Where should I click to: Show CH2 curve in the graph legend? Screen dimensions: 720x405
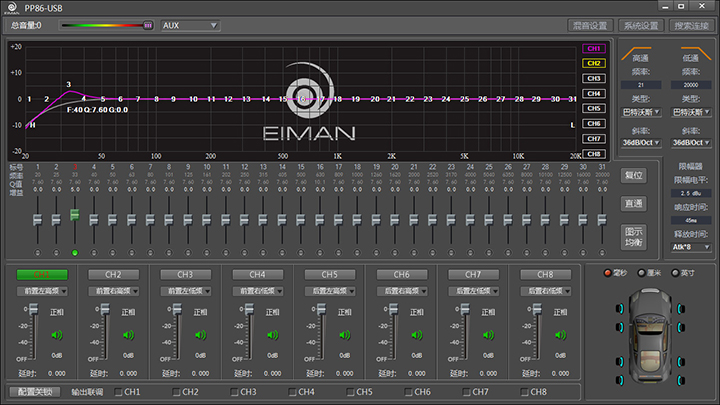pyautogui.click(x=594, y=63)
